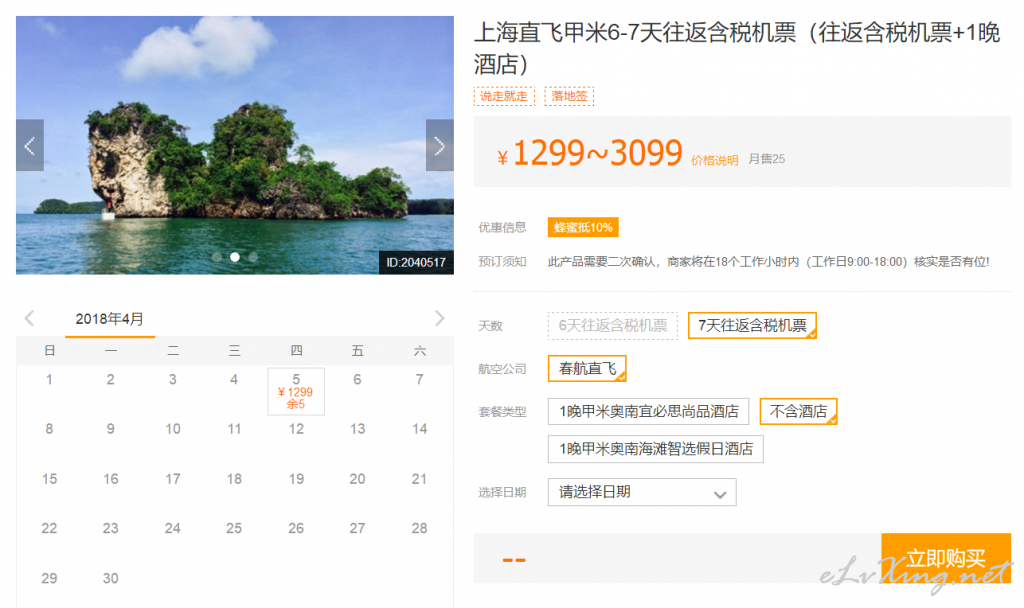Click calendar date 20
This screenshot has height=608, width=1024.
(357, 479)
